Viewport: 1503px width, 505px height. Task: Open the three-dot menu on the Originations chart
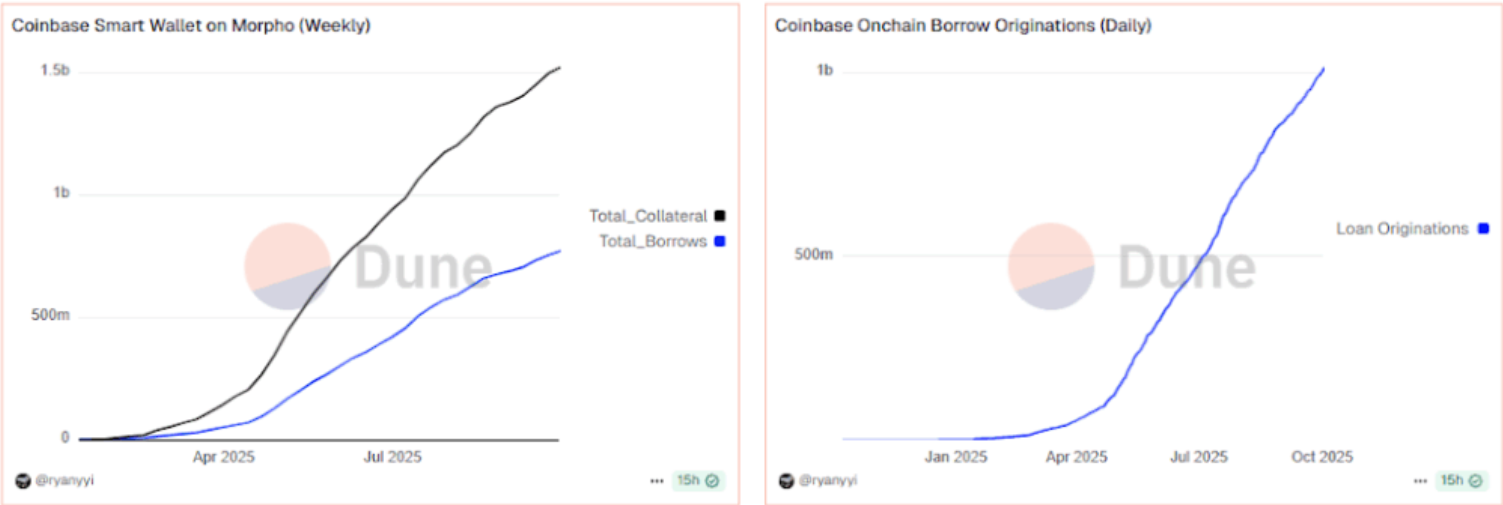[x=1419, y=481]
